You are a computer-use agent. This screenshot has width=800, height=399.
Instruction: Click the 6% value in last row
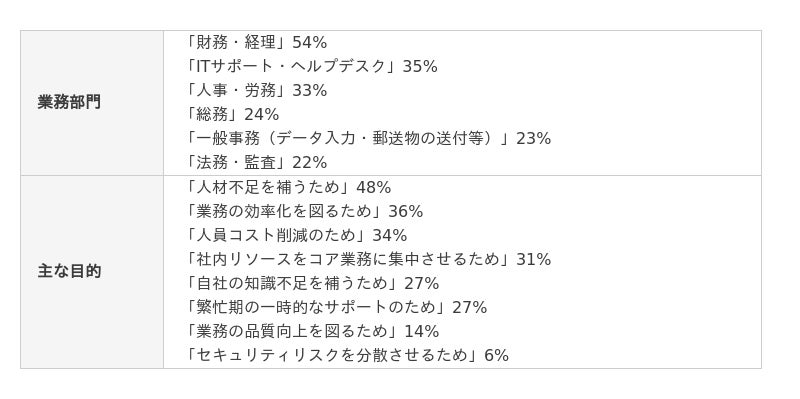(496, 356)
